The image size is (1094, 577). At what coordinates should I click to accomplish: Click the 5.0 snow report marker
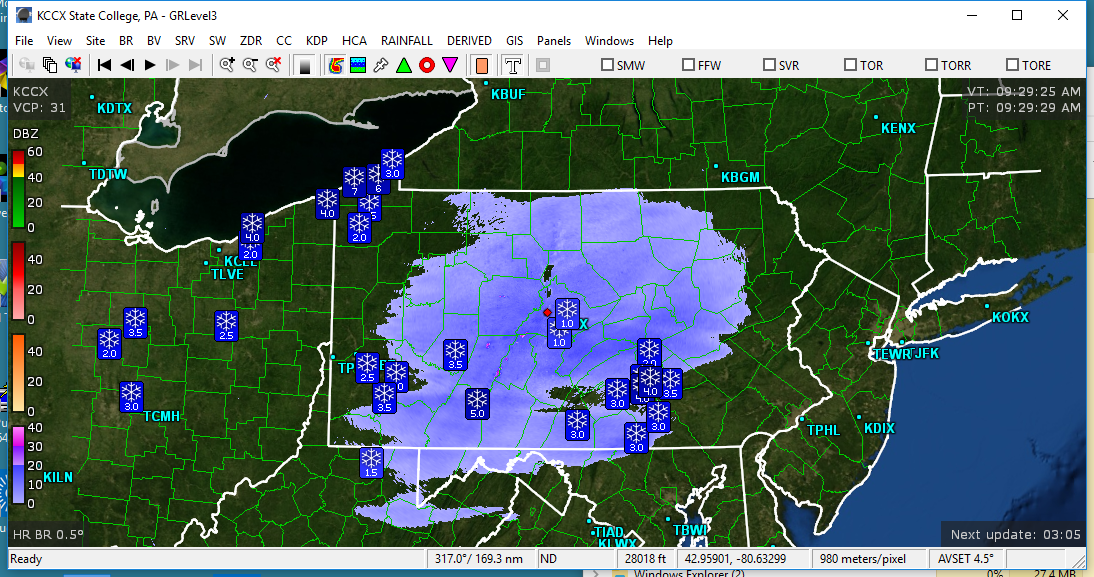[x=477, y=404]
